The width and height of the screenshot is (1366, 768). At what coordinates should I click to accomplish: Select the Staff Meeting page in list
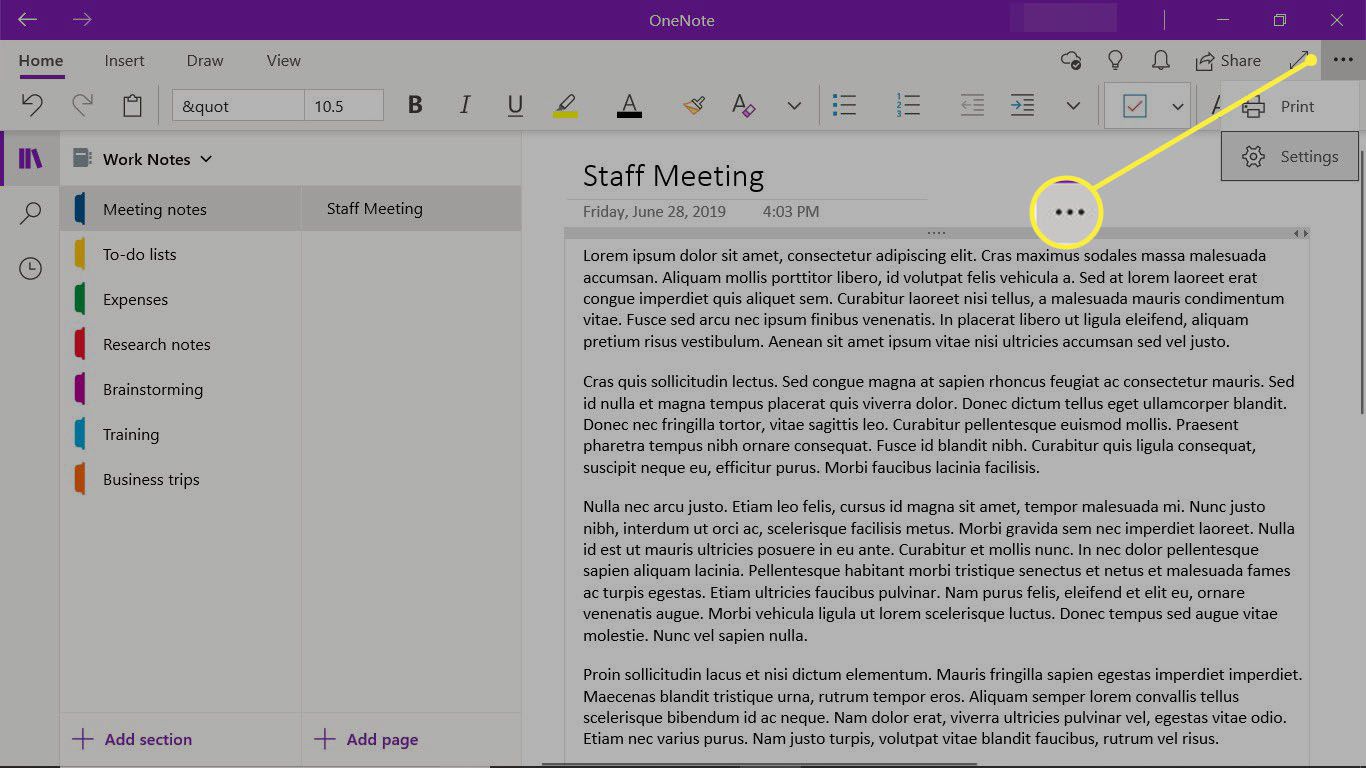(411, 209)
